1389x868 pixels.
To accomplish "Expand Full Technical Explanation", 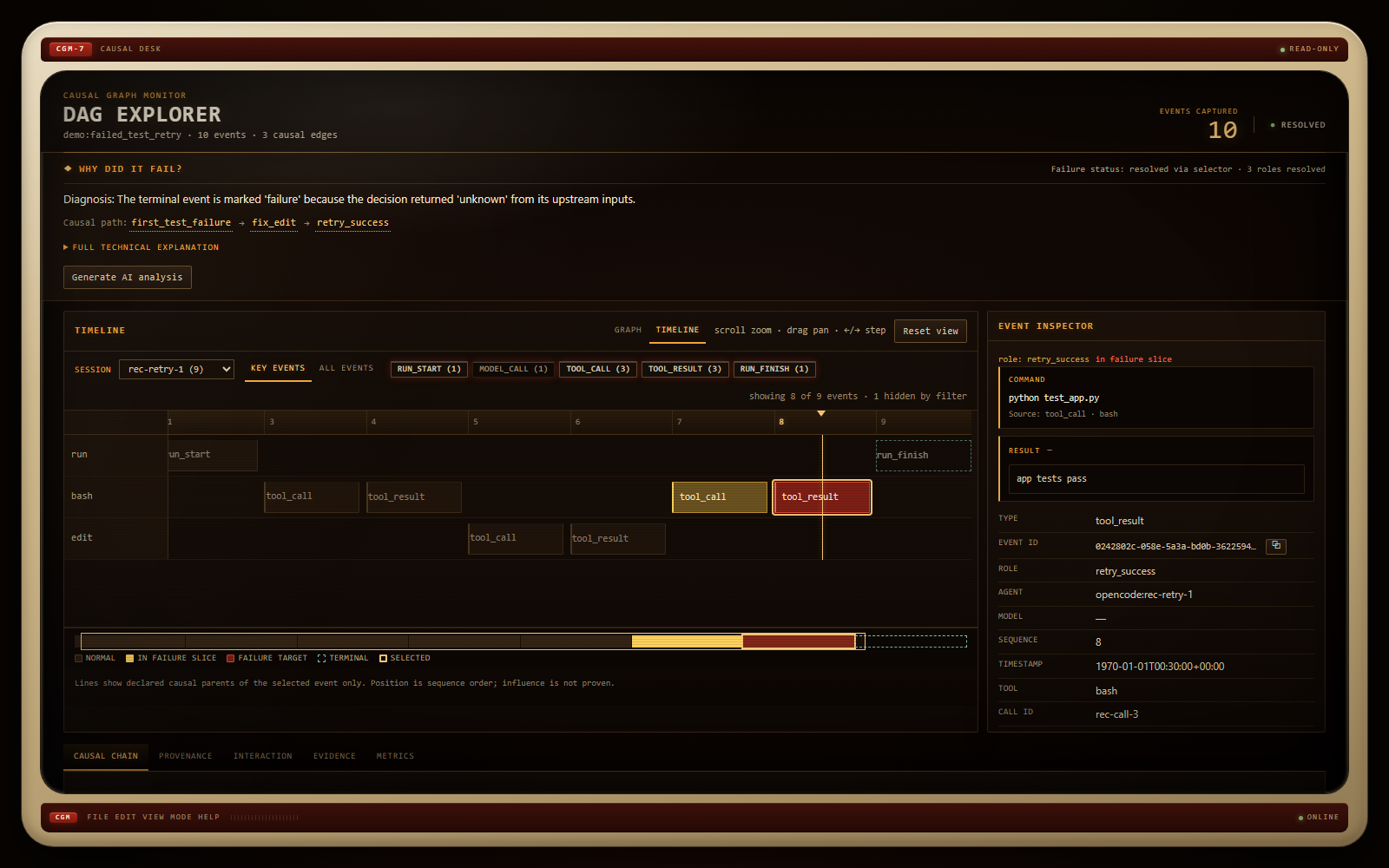I will (x=142, y=247).
